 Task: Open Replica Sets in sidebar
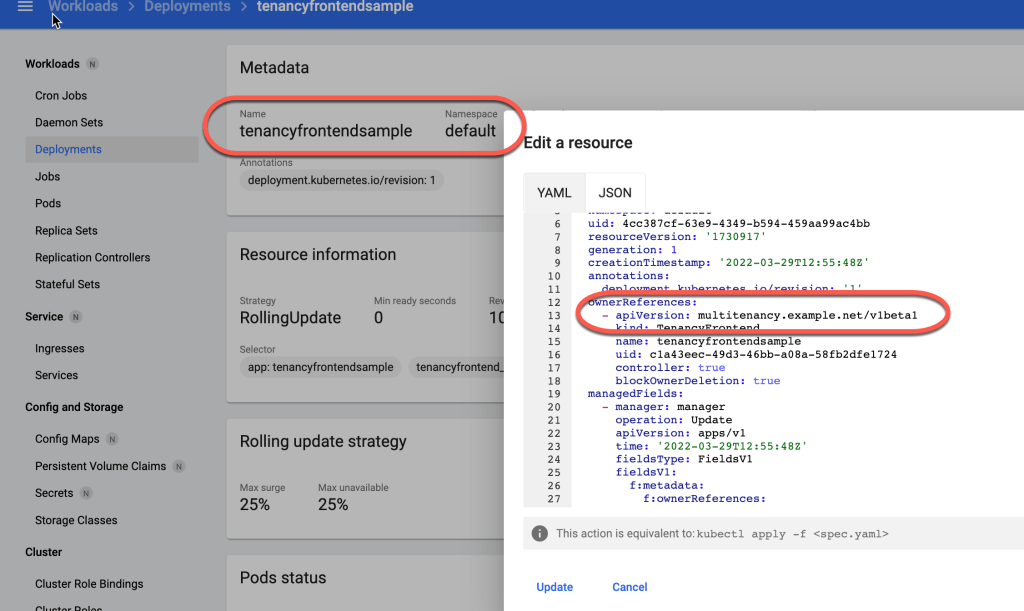(x=66, y=230)
